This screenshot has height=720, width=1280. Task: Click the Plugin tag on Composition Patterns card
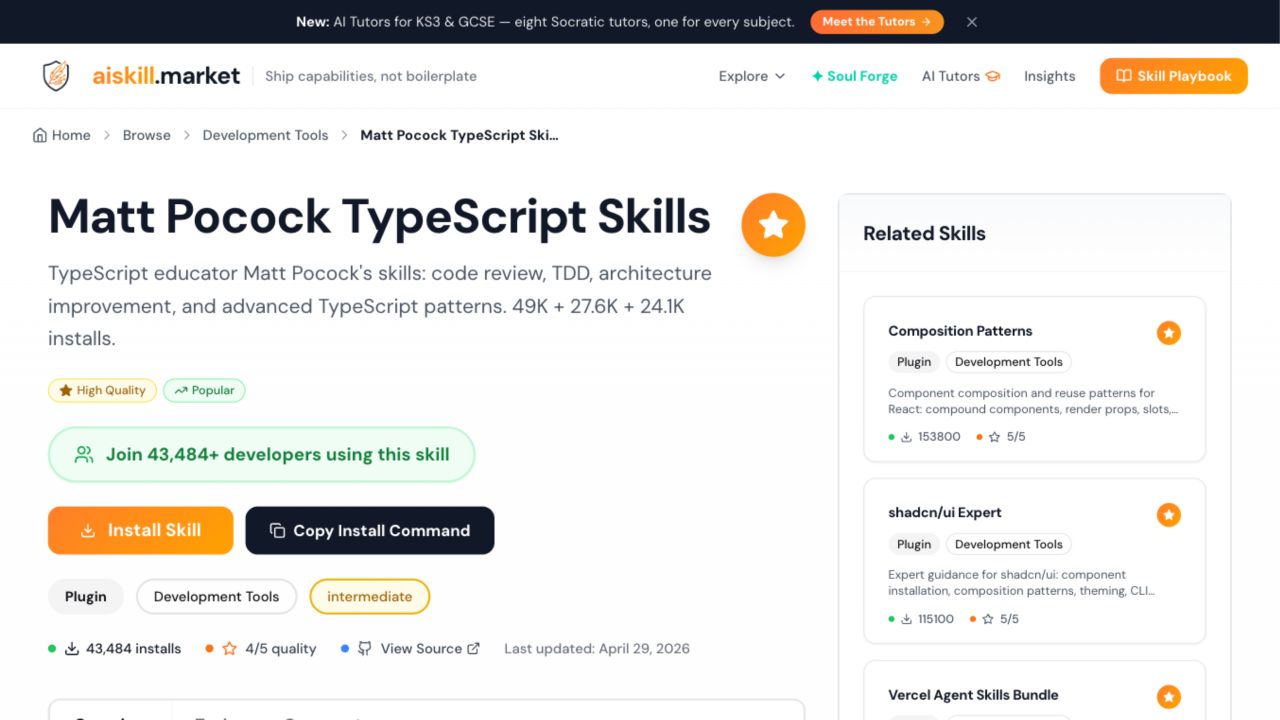pyautogui.click(x=914, y=362)
